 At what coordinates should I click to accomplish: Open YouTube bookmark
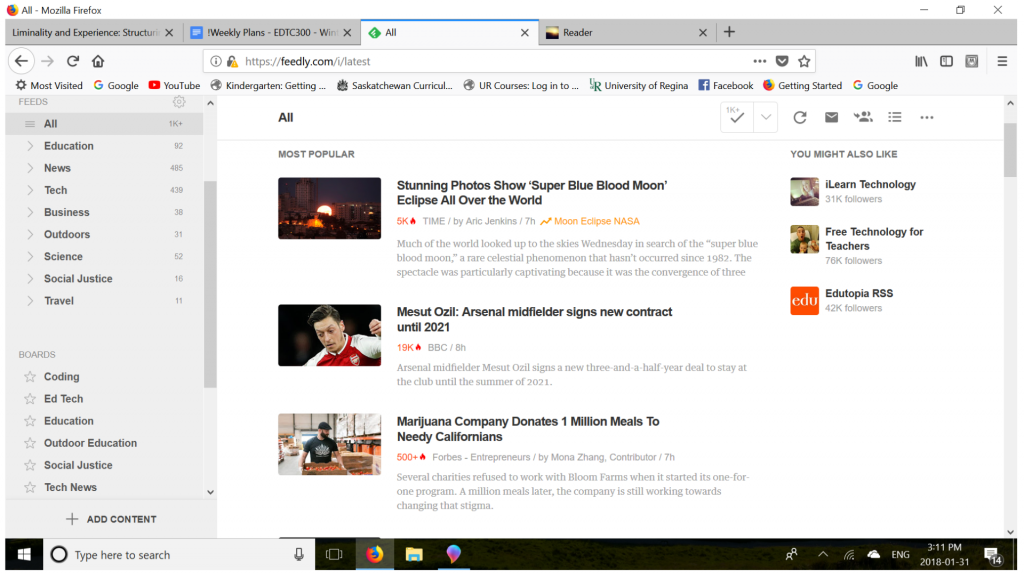coord(174,86)
